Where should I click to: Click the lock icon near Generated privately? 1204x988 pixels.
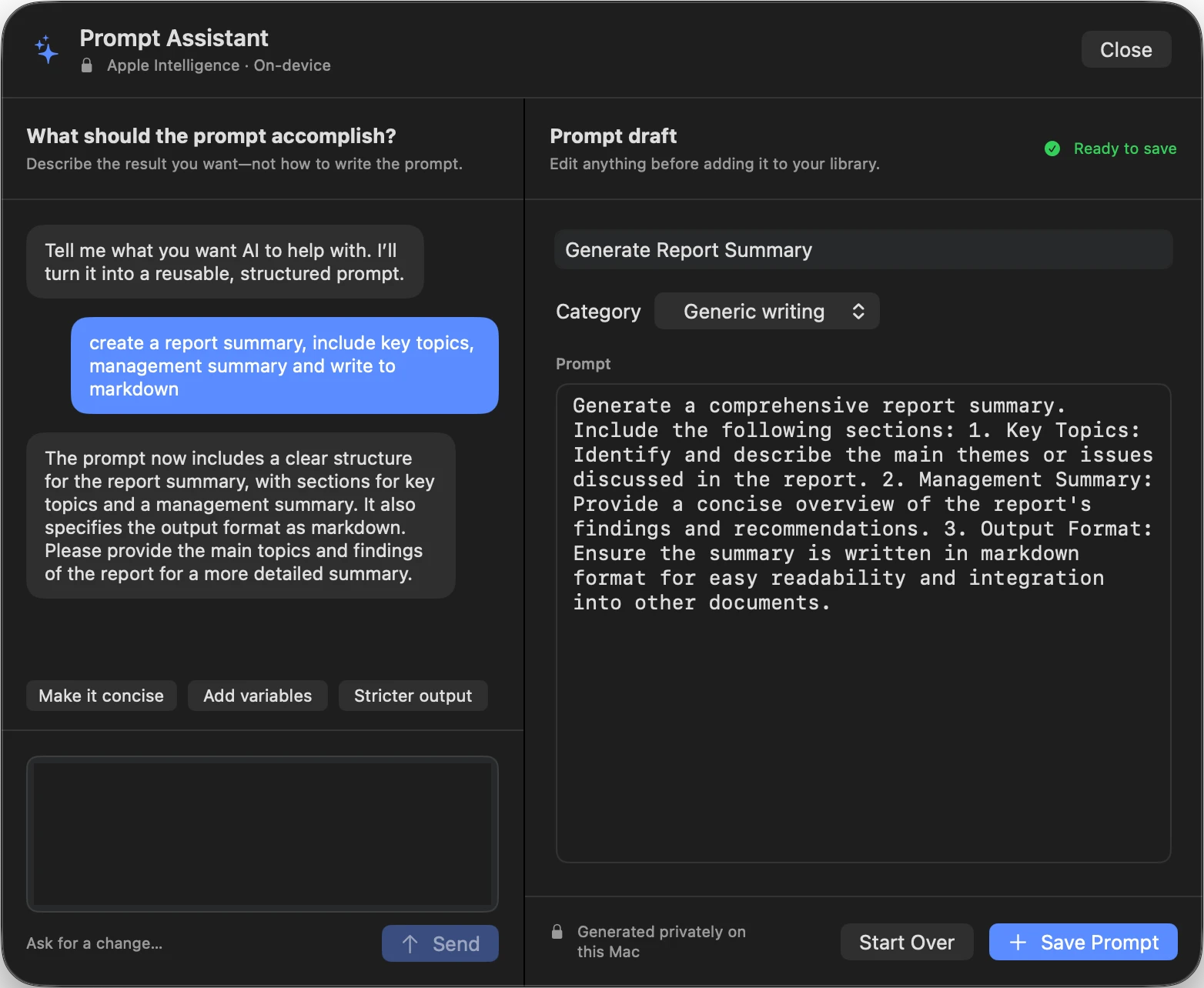point(557,932)
